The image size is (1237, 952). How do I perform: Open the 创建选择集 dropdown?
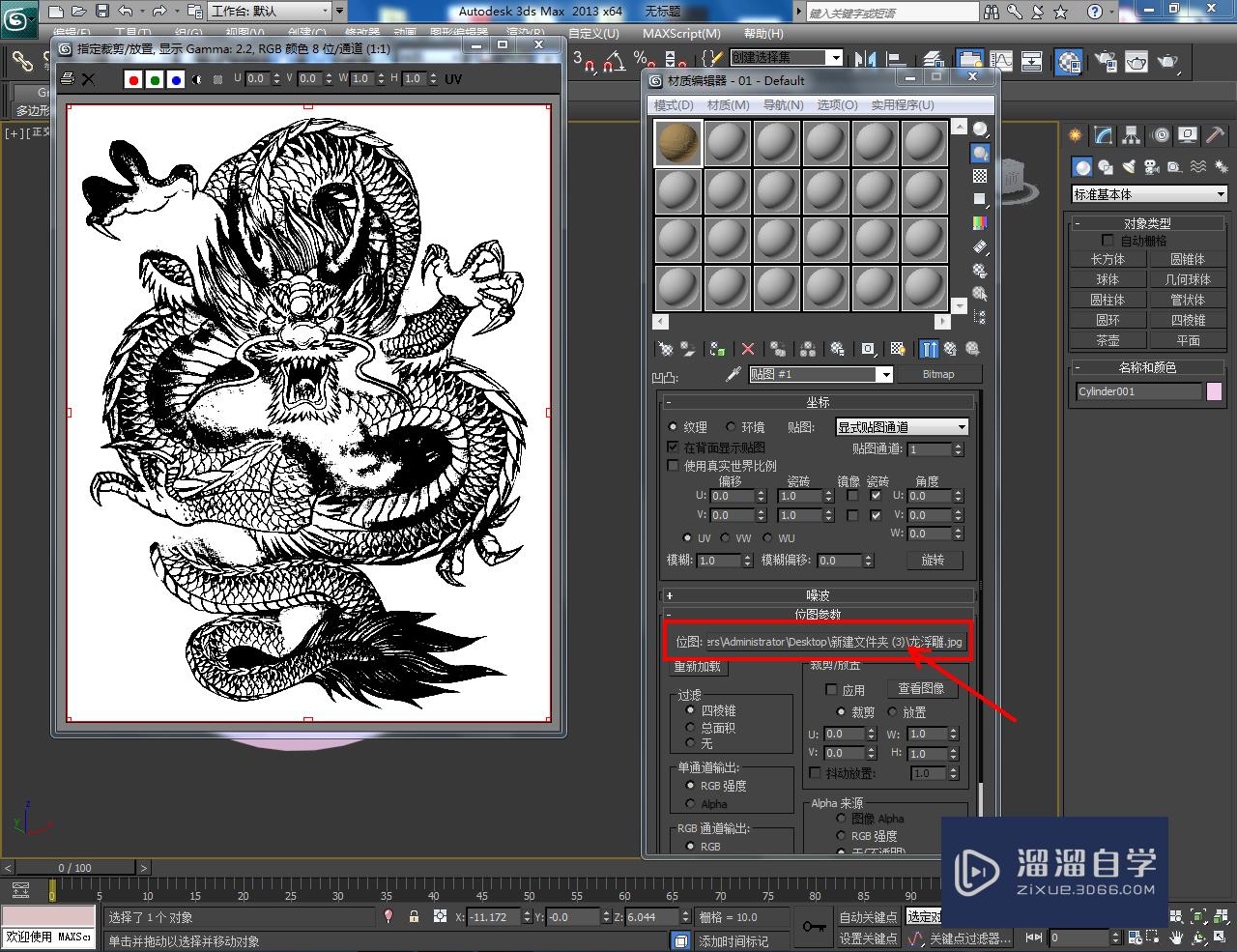787,57
